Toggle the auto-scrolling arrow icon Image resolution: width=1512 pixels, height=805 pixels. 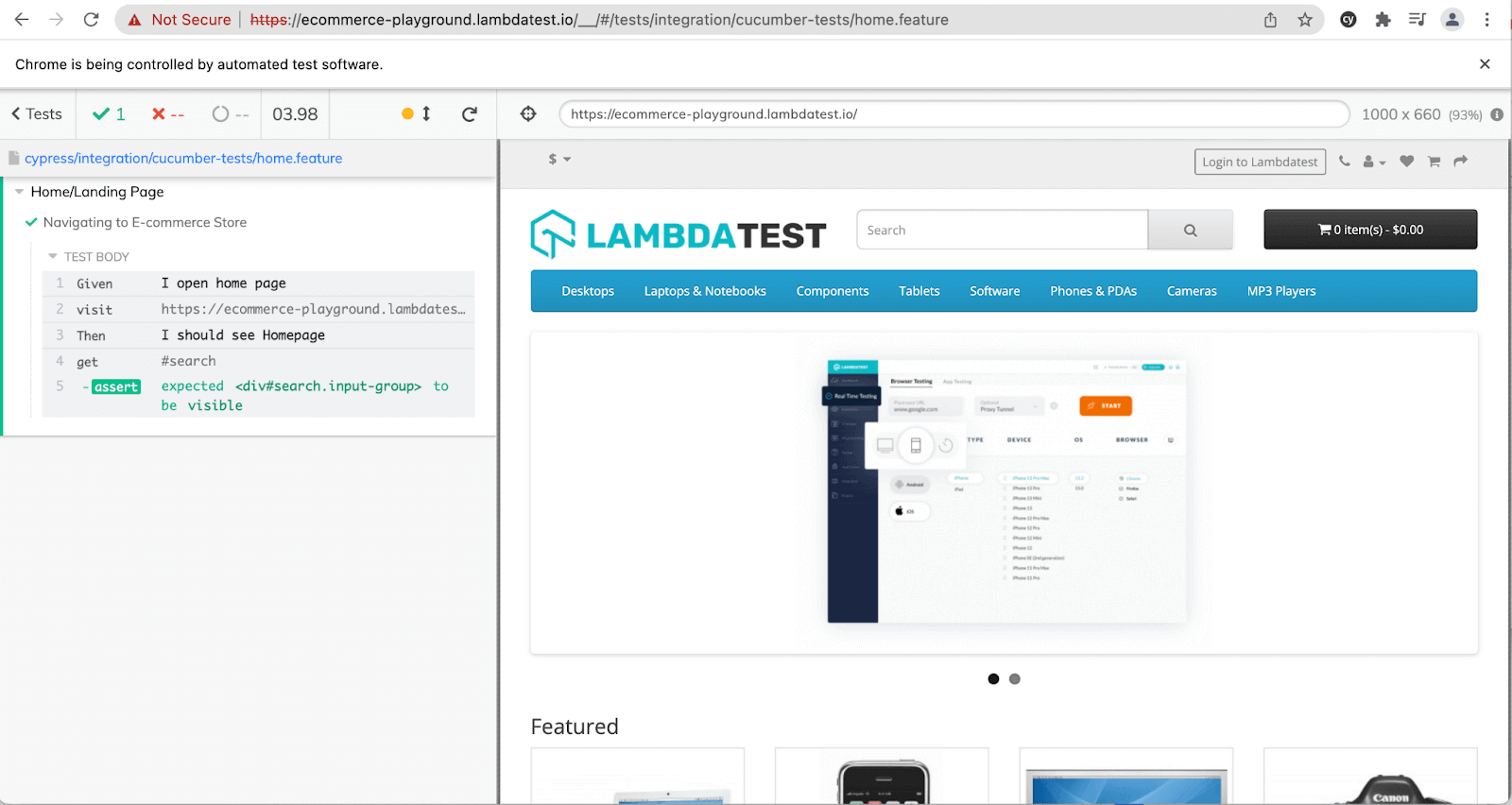click(426, 113)
